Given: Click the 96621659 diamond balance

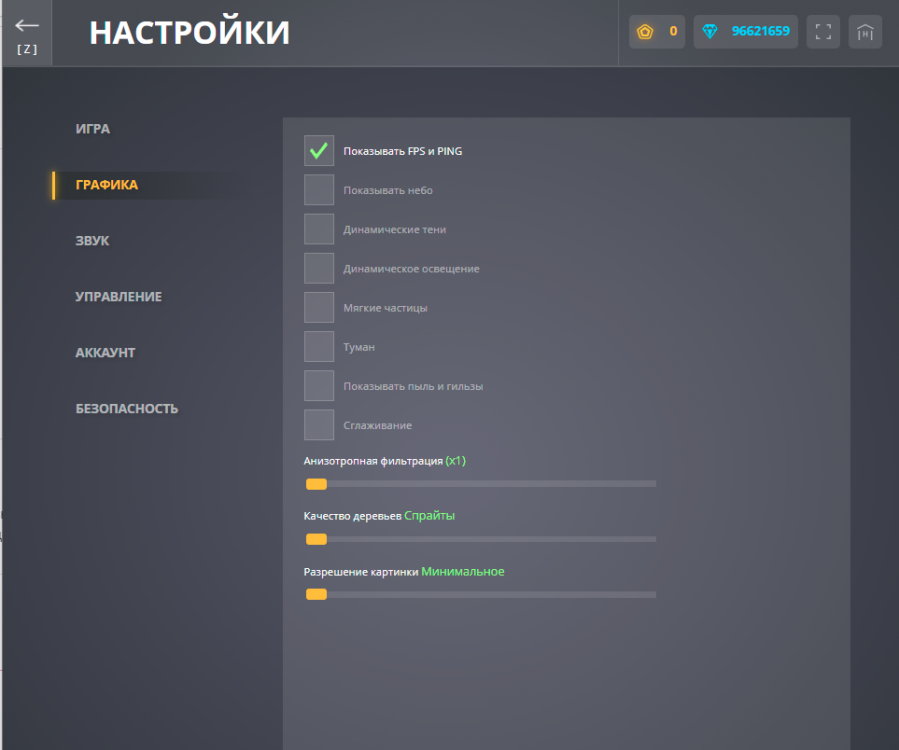Looking at the screenshot, I should click(x=760, y=31).
